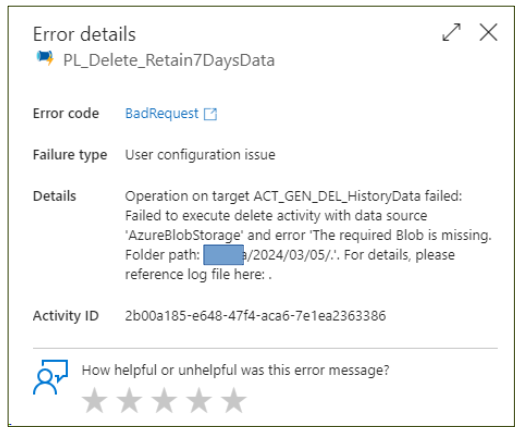The width and height of the screenshot is (522, 435).
Task: Click the blue redacted folder path box
Action: pos(223,255)
